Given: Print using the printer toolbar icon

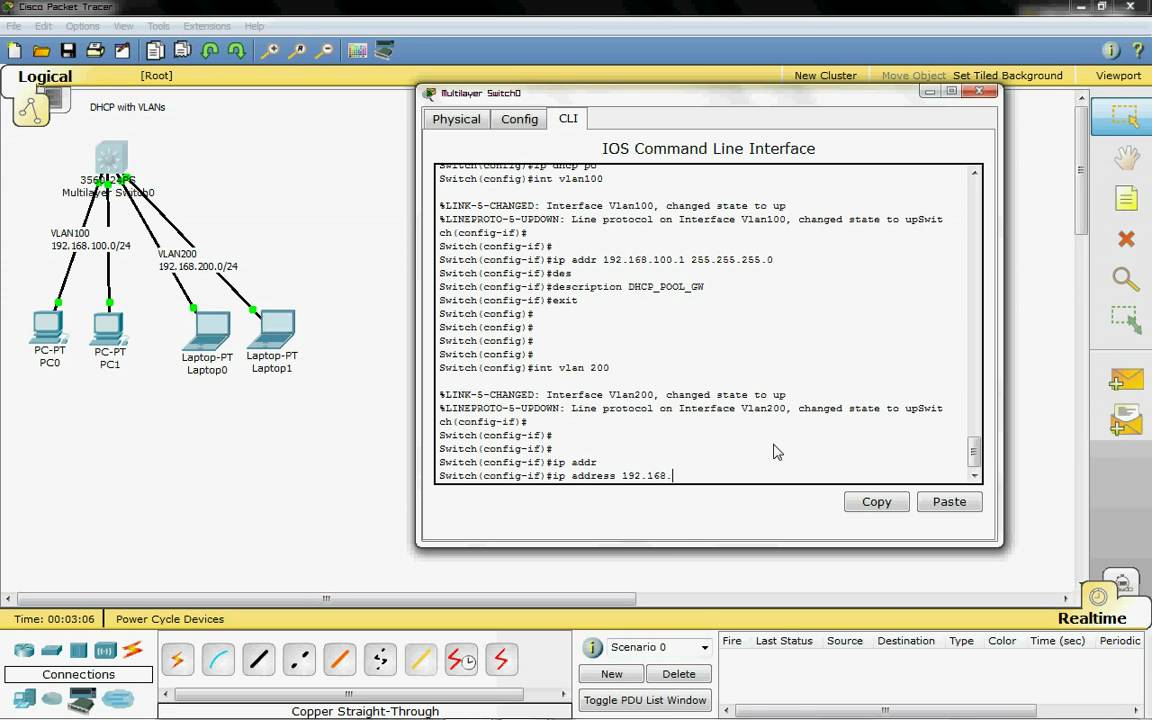Looking at the screenshot, I should 95,50.
